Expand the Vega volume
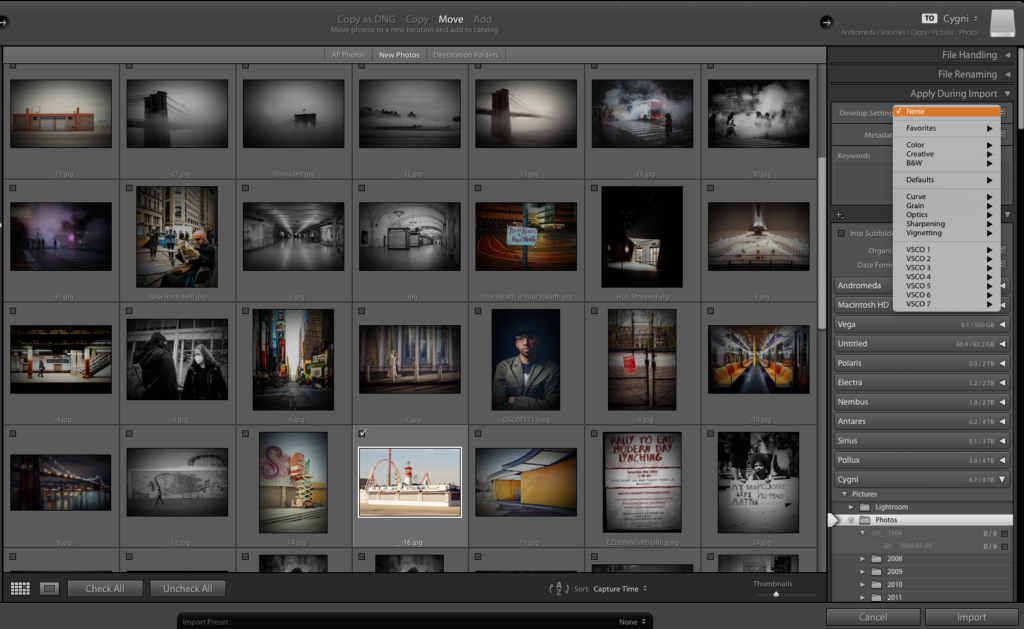Screen dimensions: 1024x629 [1002, 325]
